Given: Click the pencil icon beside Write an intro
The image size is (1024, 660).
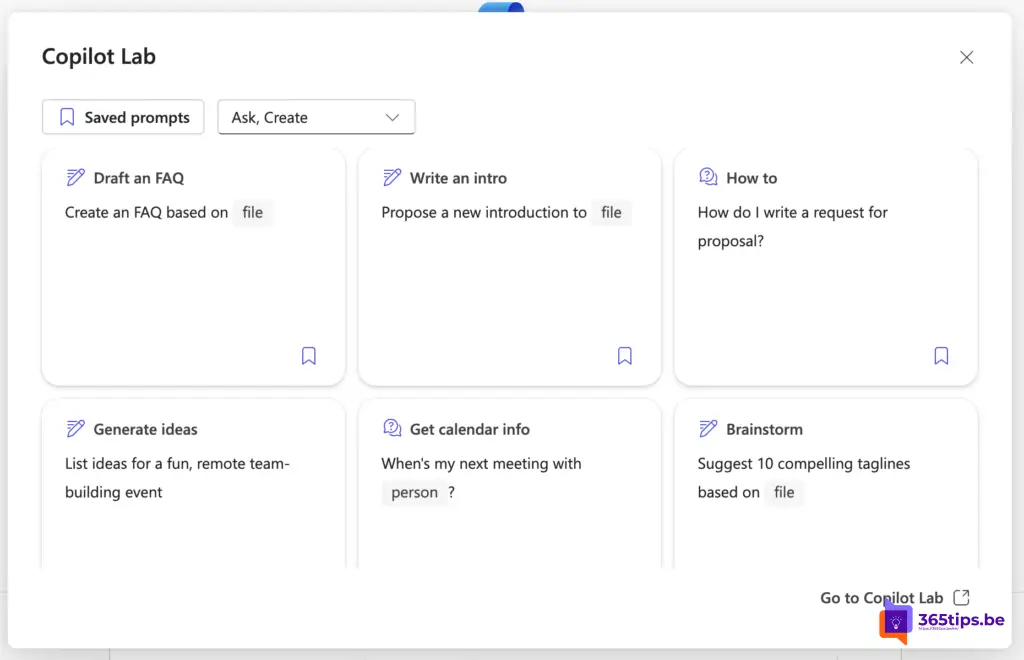Looking at the screenshot, I should [392, 178].
